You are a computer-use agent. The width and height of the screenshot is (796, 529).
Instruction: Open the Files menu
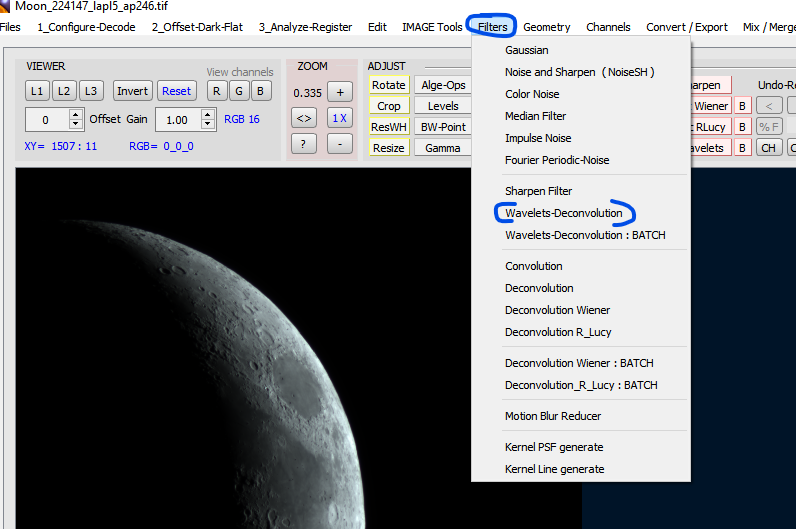pyautogui.click(x=10, y=27)
